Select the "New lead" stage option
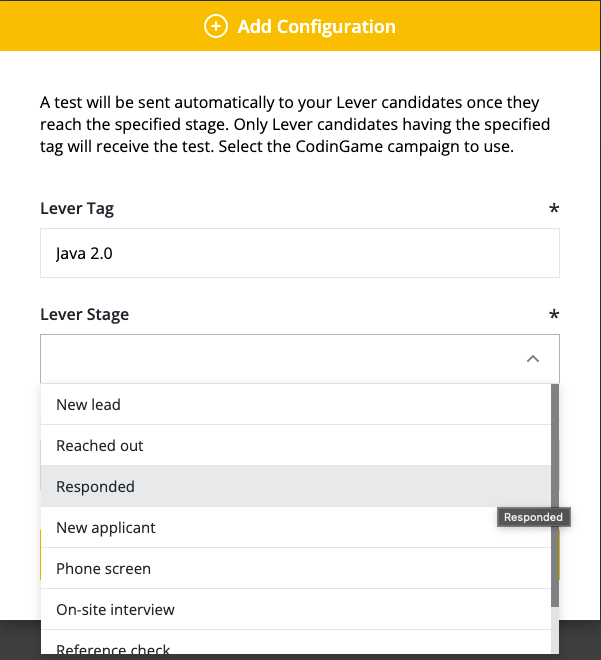Viewport: 601px width, 660px height. pyautogui.click(x=88, y=405)
